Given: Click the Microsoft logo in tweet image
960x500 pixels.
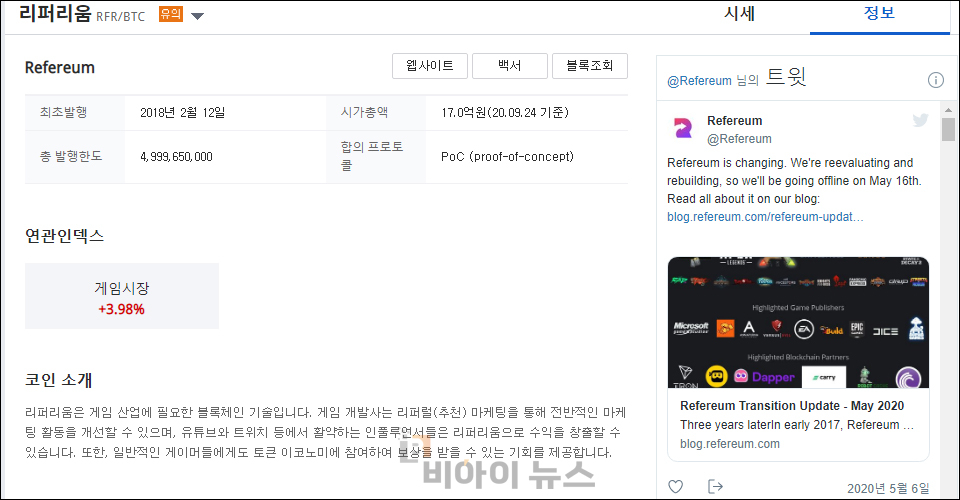Looking at the screenshot, I should pyautogui.click(x=691, y=329).
